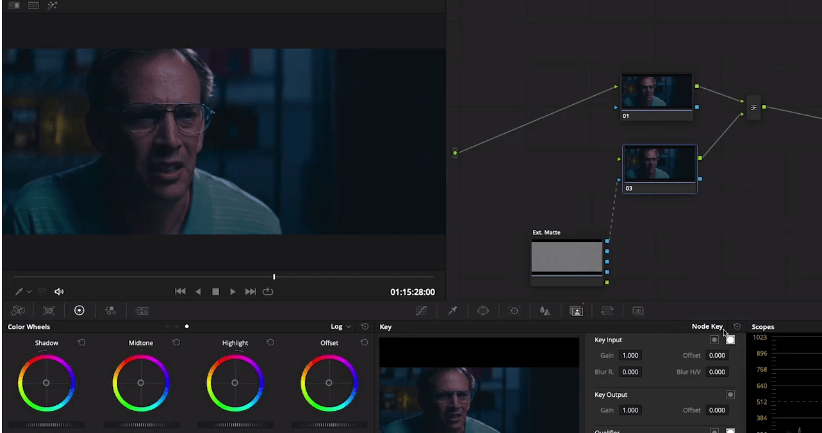Image resolution: width=822 pixels, height=433 pixels.
Task: Open the RGB Mixer palette
Action: click(110, 311)
